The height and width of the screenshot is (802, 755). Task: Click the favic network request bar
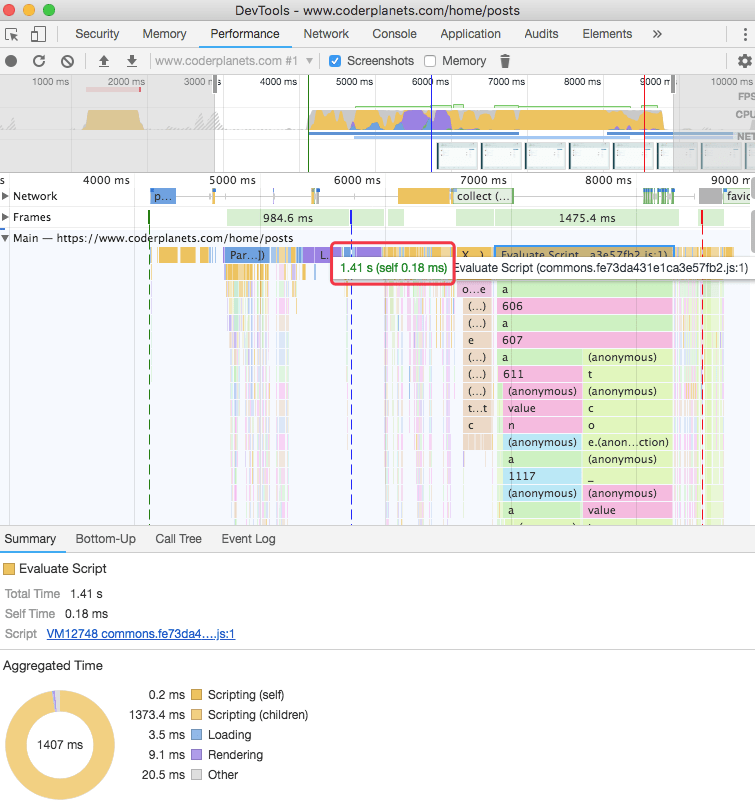tap(737, 196)
